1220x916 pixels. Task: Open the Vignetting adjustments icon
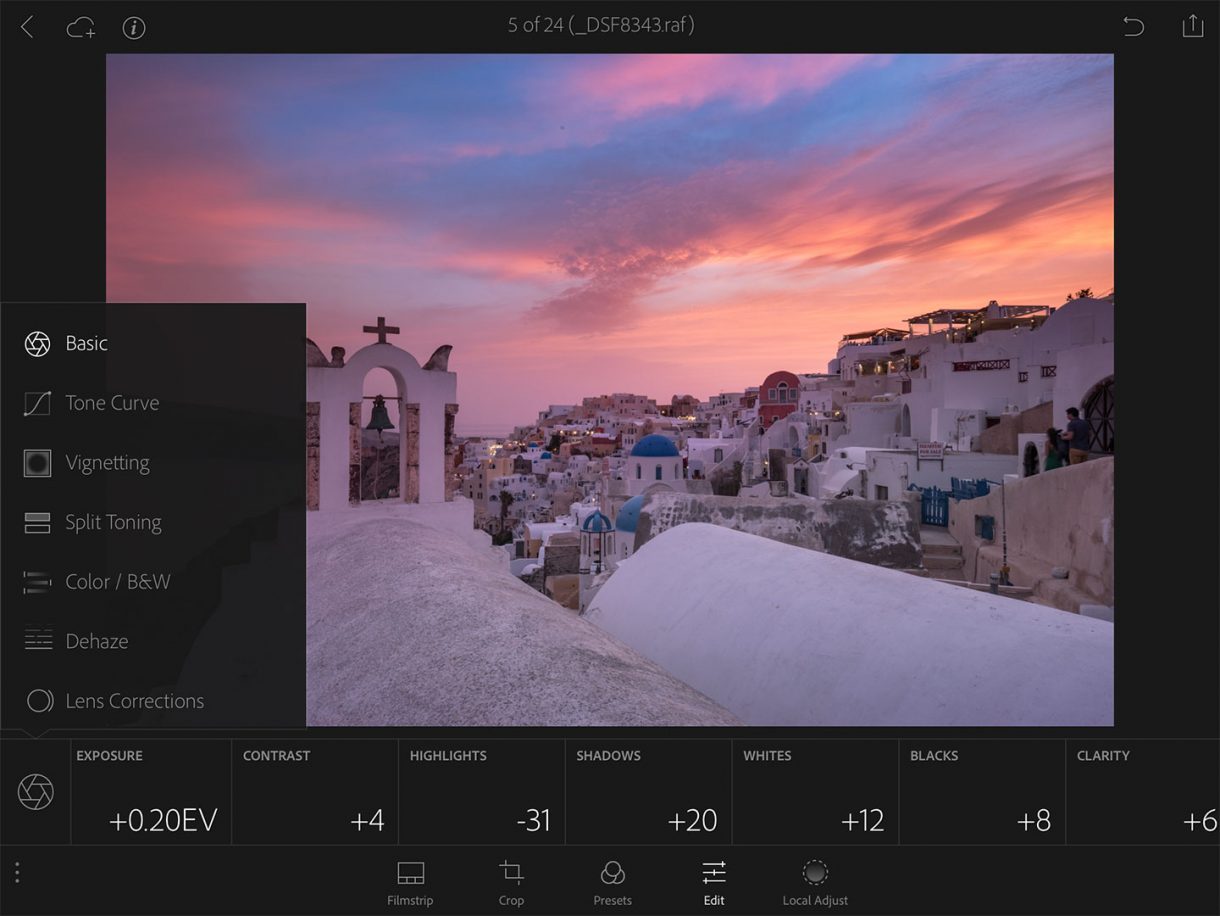[37, 462]
